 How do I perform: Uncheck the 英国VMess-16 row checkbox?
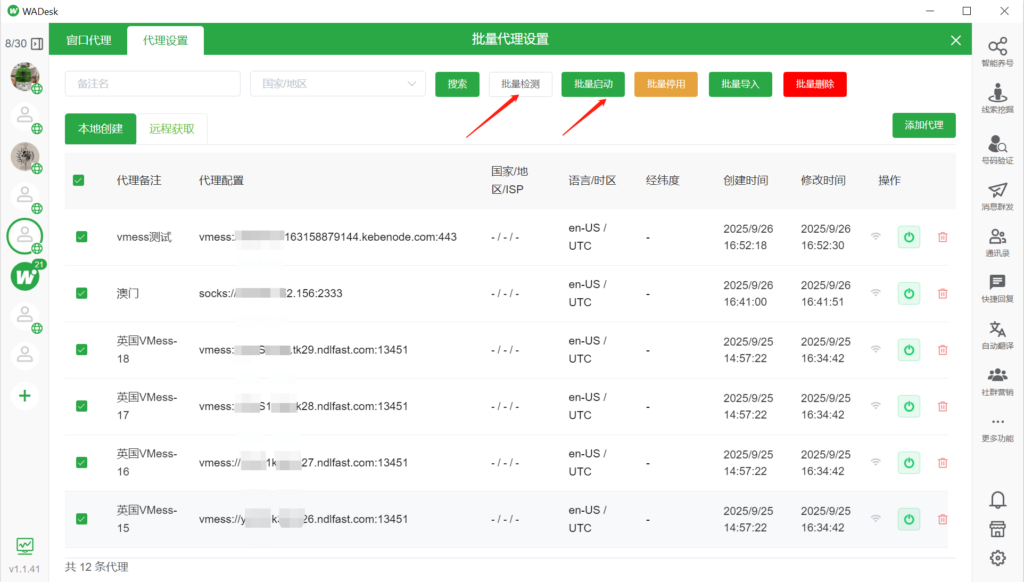coord(82,462)
